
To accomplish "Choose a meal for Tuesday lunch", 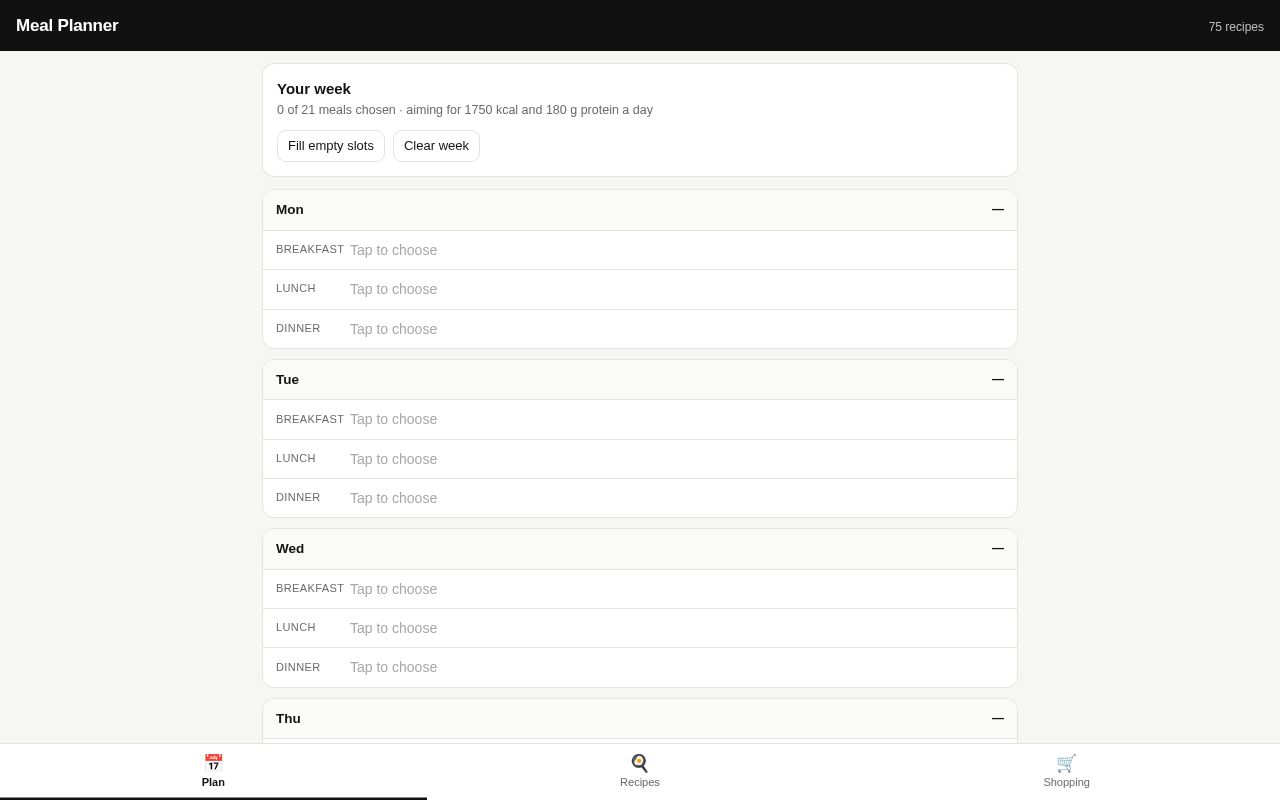I will point(640,459).
